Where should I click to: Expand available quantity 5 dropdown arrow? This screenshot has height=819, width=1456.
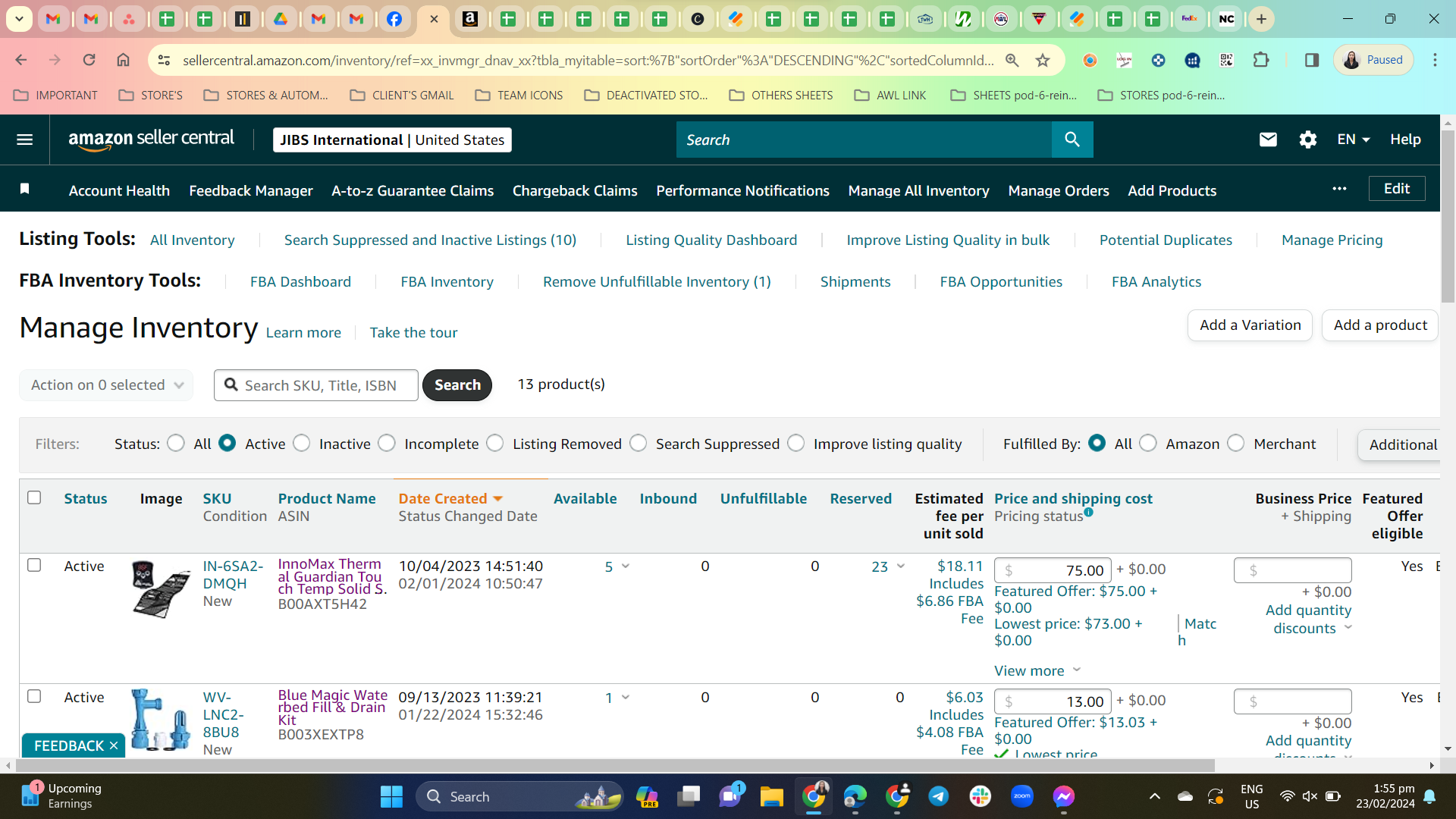coord(626,566)
